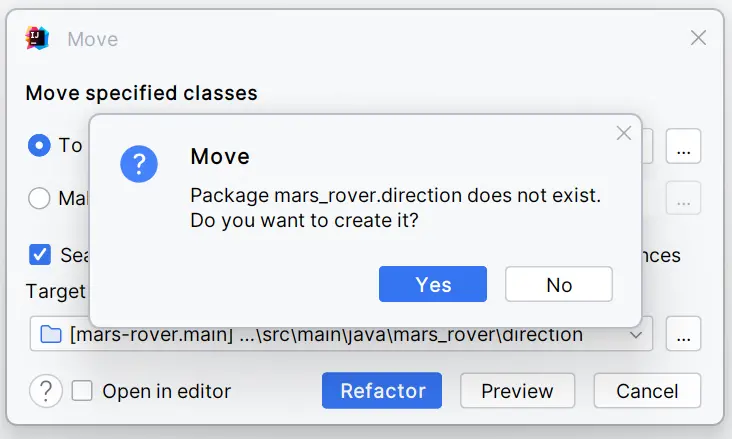The image size is (732, 439).
Task: Click browse ellipsis on the 'To' package row
Action: 683,147
